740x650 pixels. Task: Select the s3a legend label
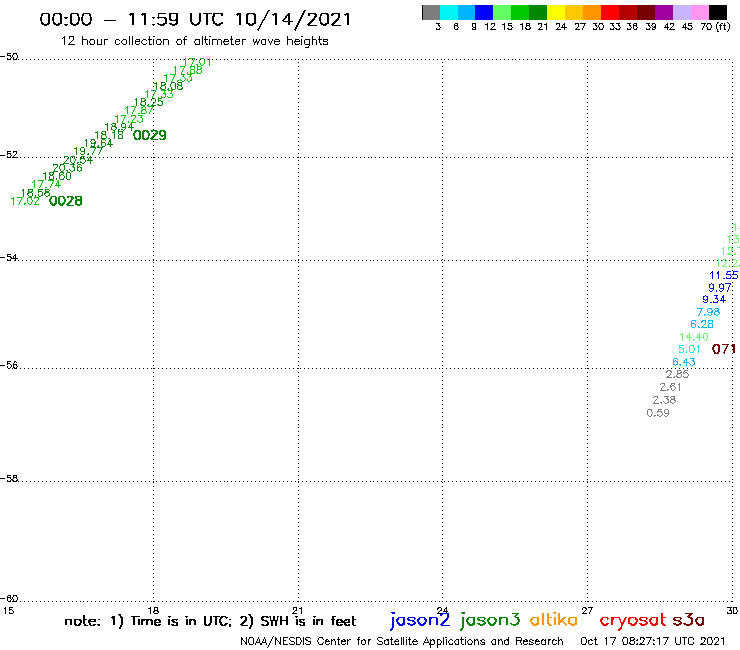pyautogui.click(x=689, y=621)
